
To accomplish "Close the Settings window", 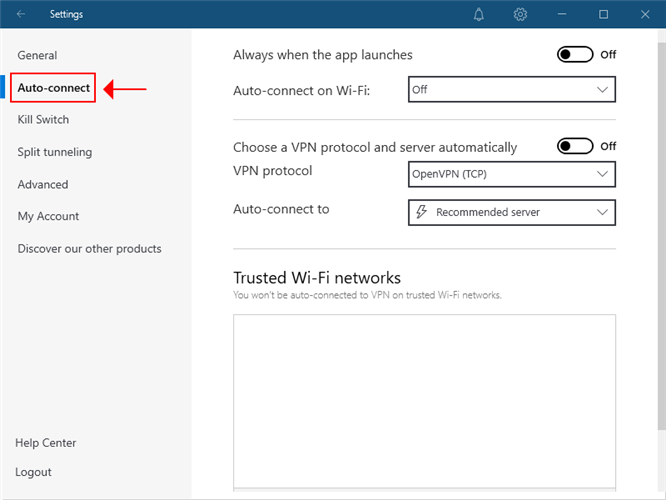I will pos(645,15).
